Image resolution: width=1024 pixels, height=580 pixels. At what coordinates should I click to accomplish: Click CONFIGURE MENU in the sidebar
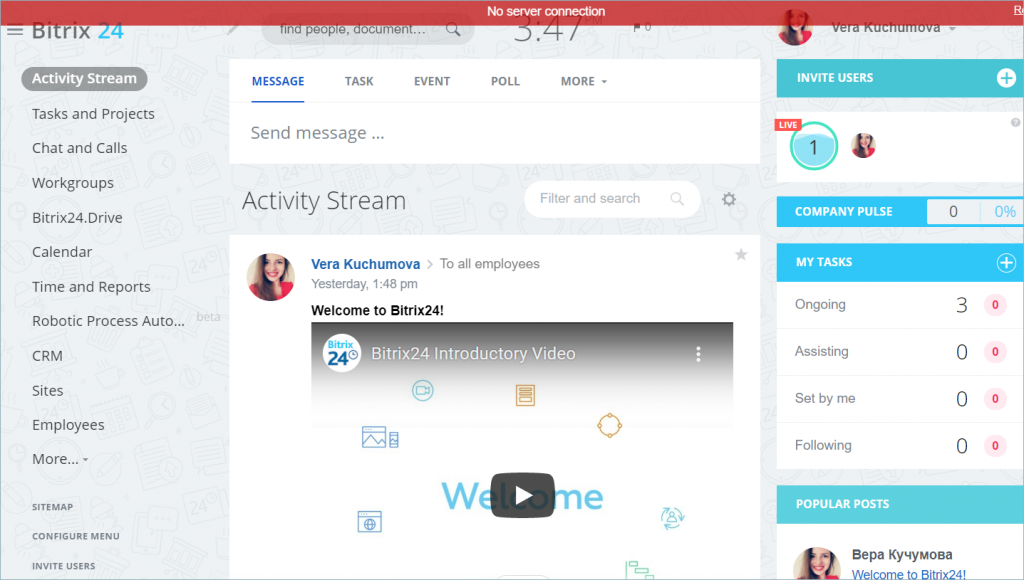pos(76,536)
